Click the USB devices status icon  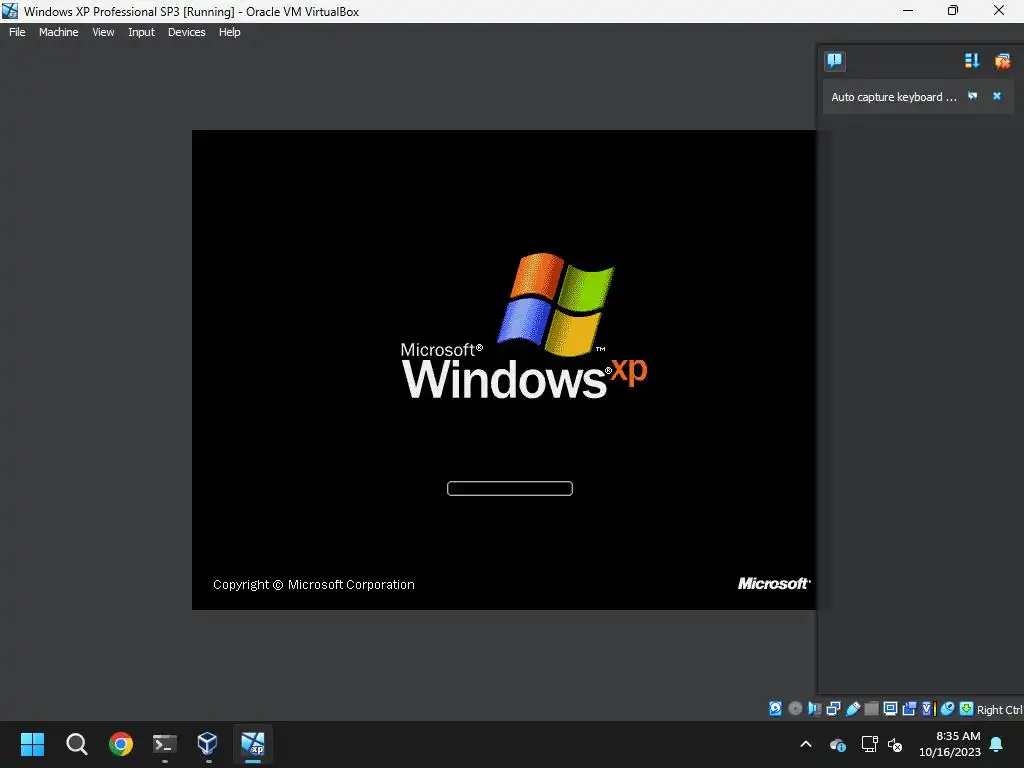click(x=852, y=709)
